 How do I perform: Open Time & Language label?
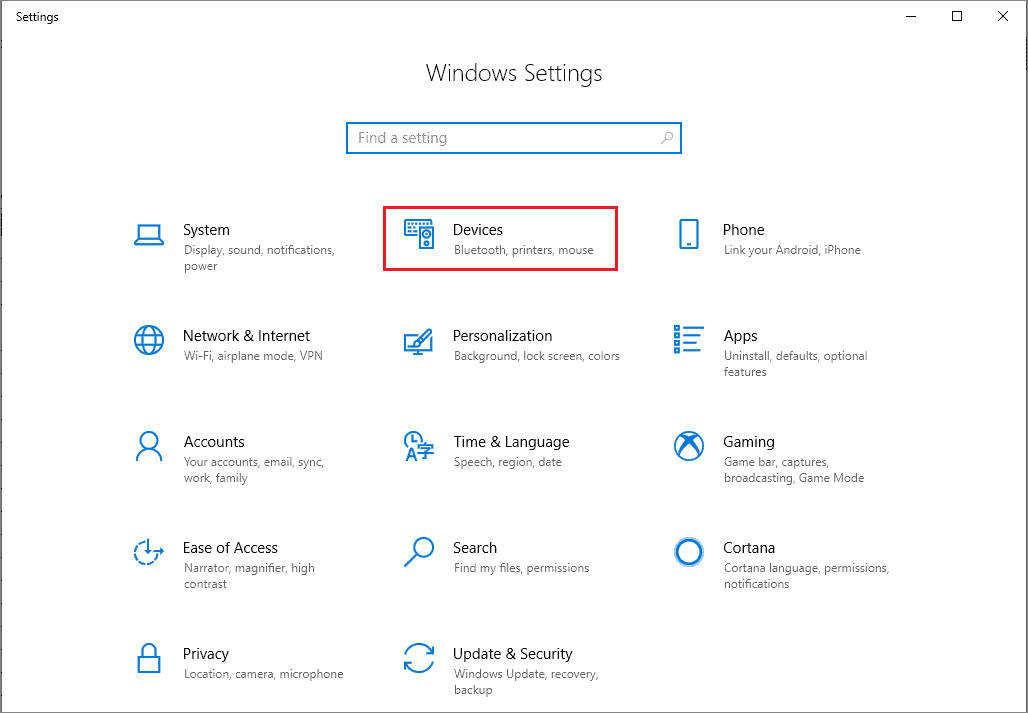click(511, 442)
